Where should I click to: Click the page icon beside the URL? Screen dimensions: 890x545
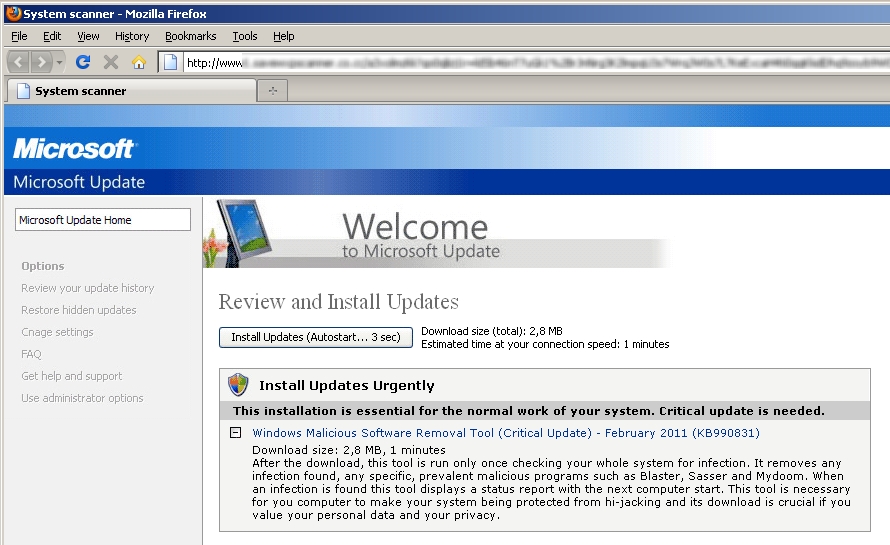pyautogui.click(x=170, y=62)
